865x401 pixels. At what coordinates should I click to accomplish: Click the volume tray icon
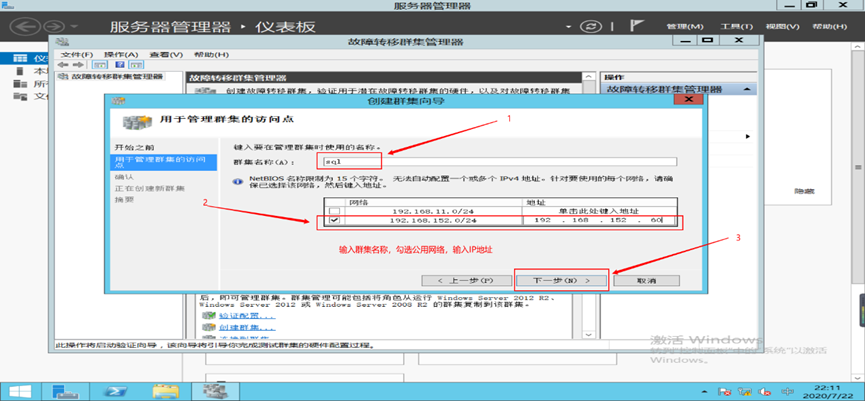pyautogui.click(x=763, y=391)
